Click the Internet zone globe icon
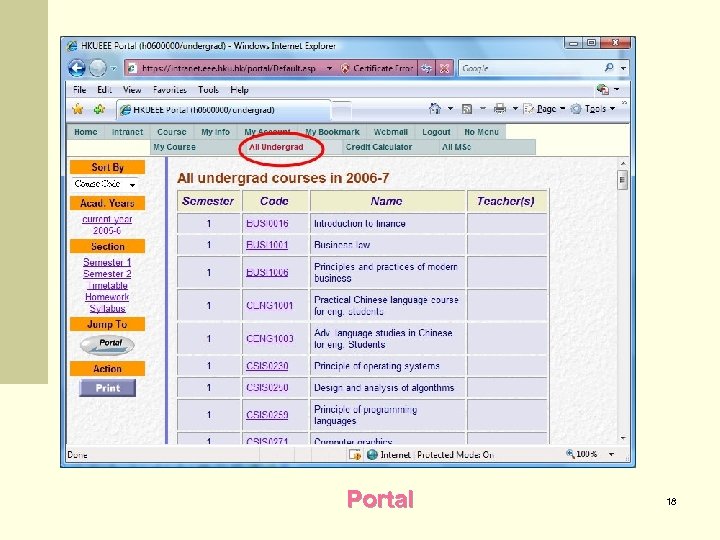The width and height of the screenshot is (720, 540). 372,455
